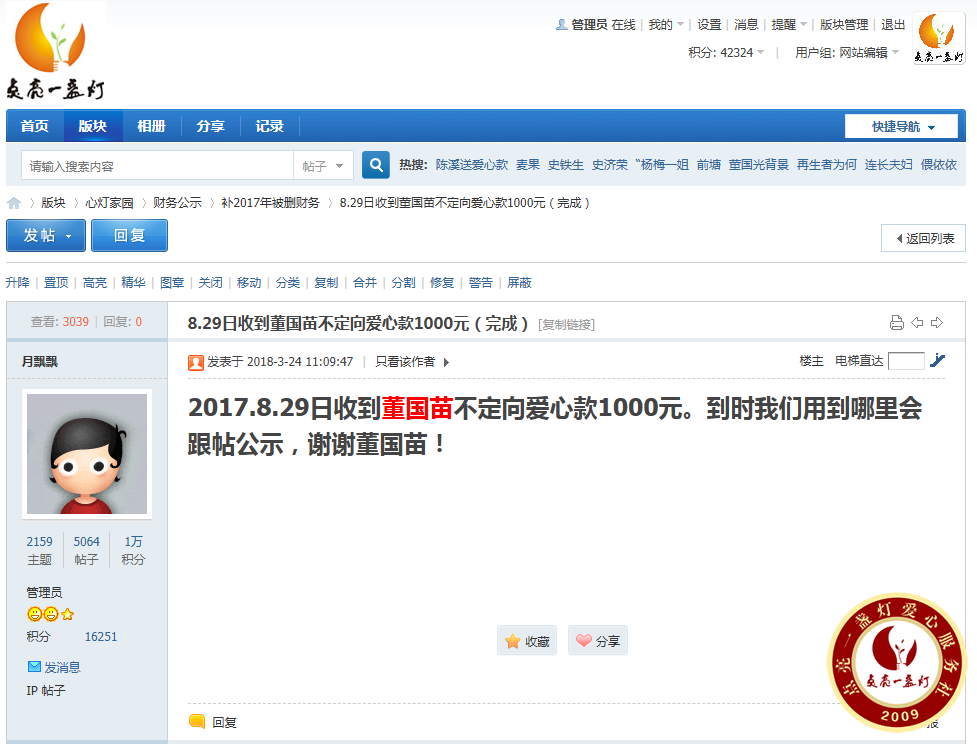Go to previous thread arrow icon

917,322
